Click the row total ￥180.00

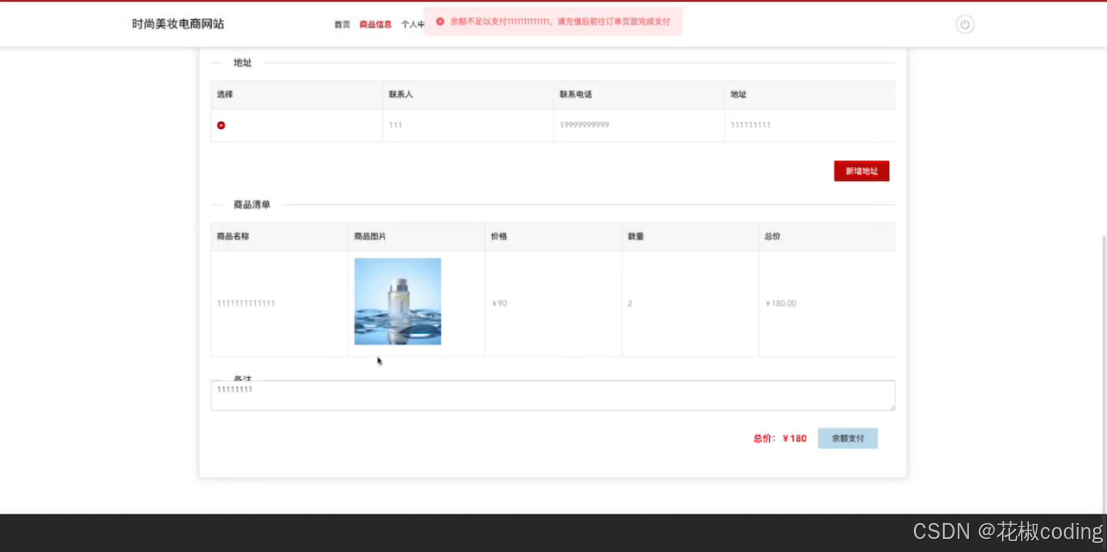781,304
